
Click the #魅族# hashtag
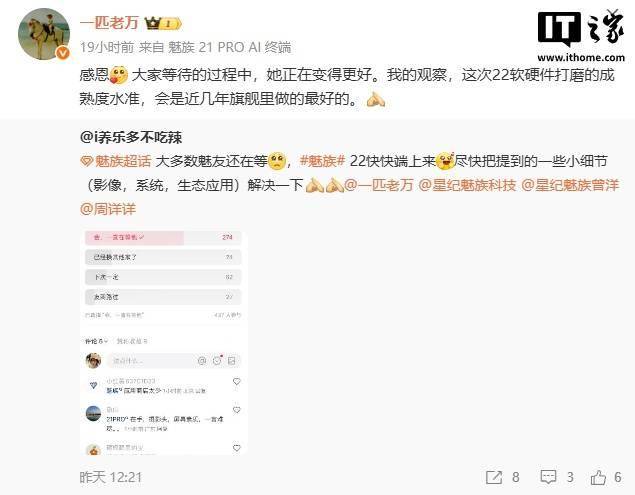point(322,161)
